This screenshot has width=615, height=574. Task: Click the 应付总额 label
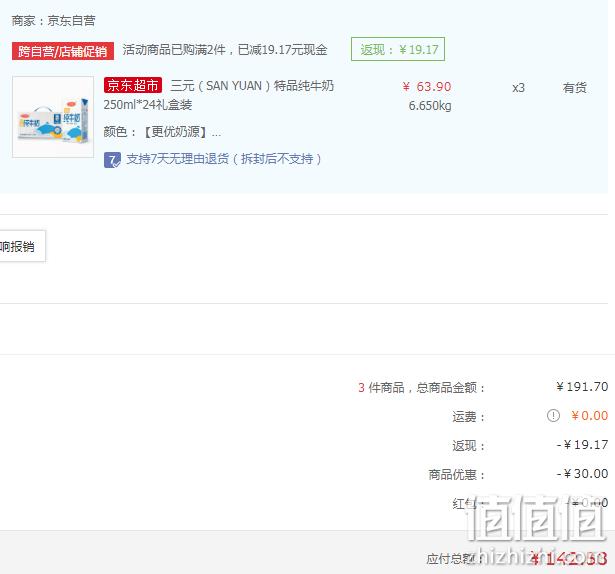coord(454,559)
